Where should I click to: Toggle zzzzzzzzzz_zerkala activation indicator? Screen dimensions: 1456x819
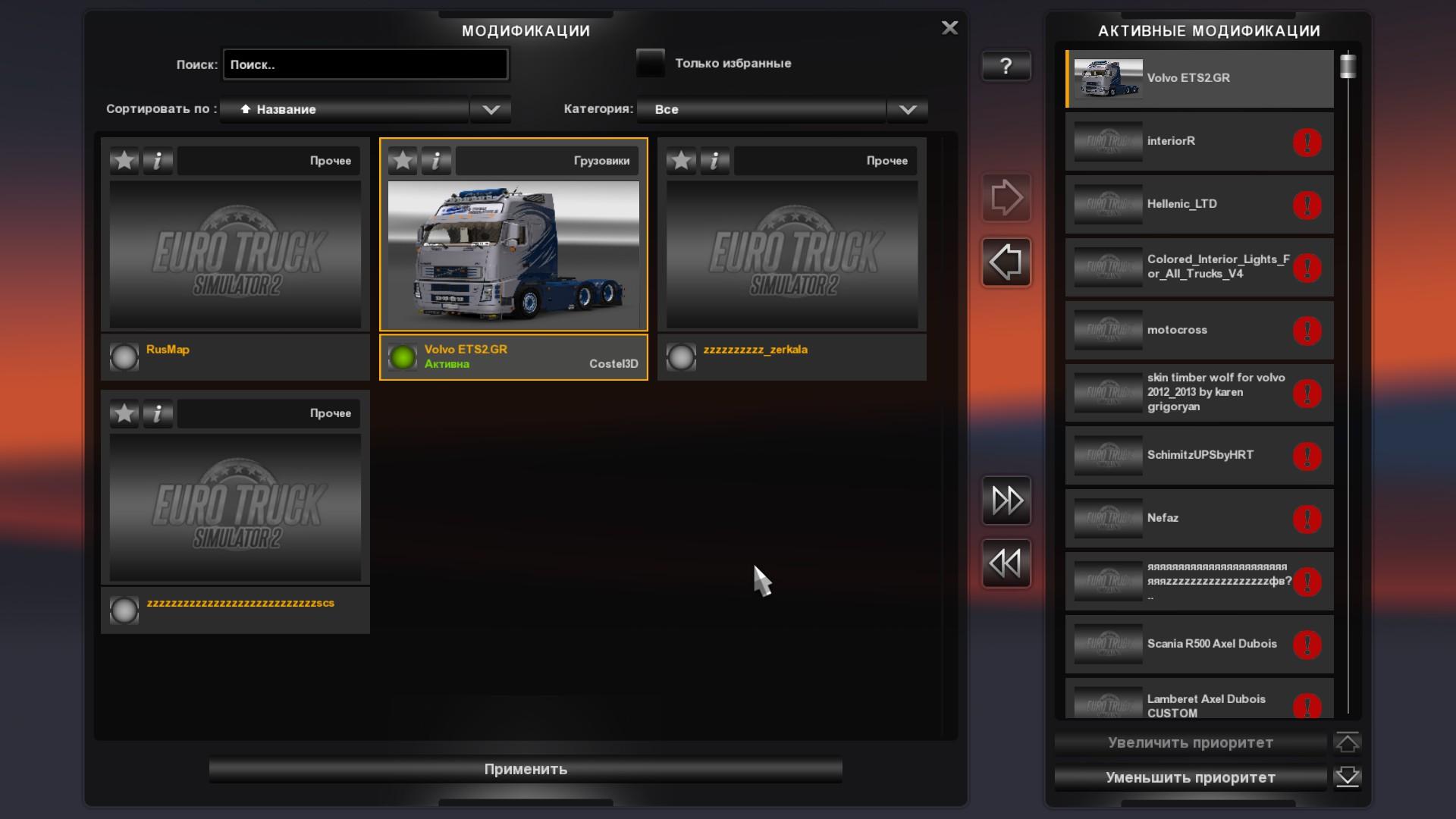click(x=681, y=357)
